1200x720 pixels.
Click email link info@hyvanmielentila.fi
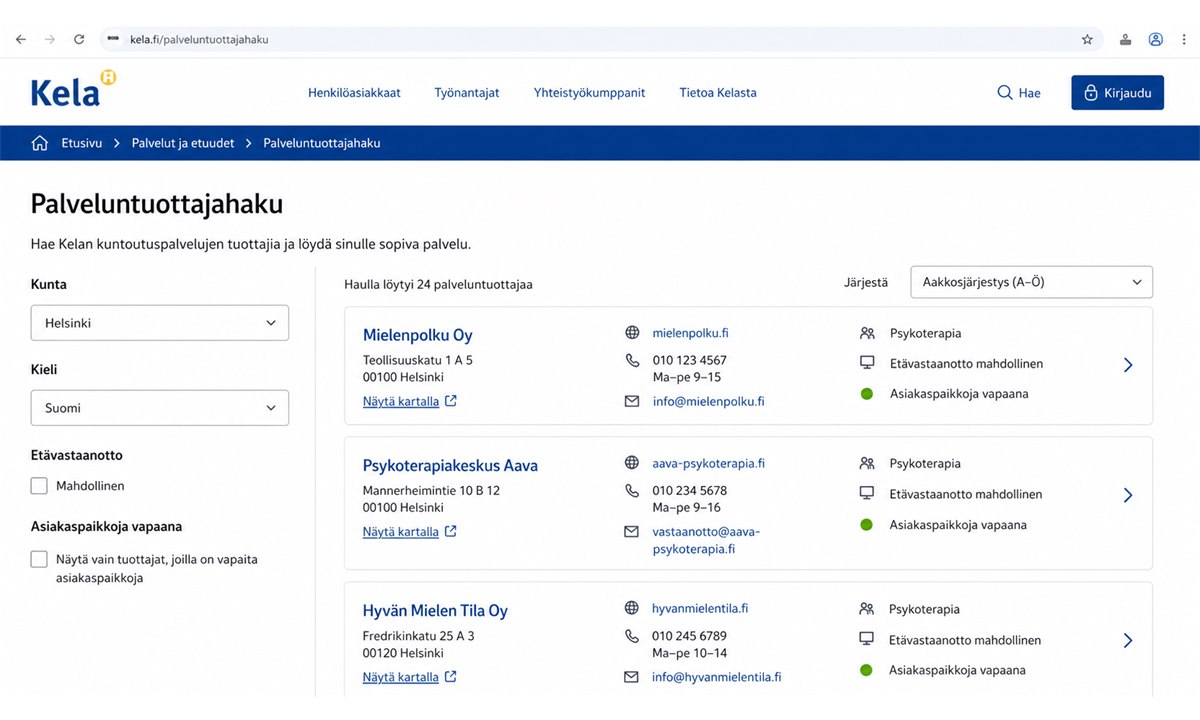click(x=717, y=677)
